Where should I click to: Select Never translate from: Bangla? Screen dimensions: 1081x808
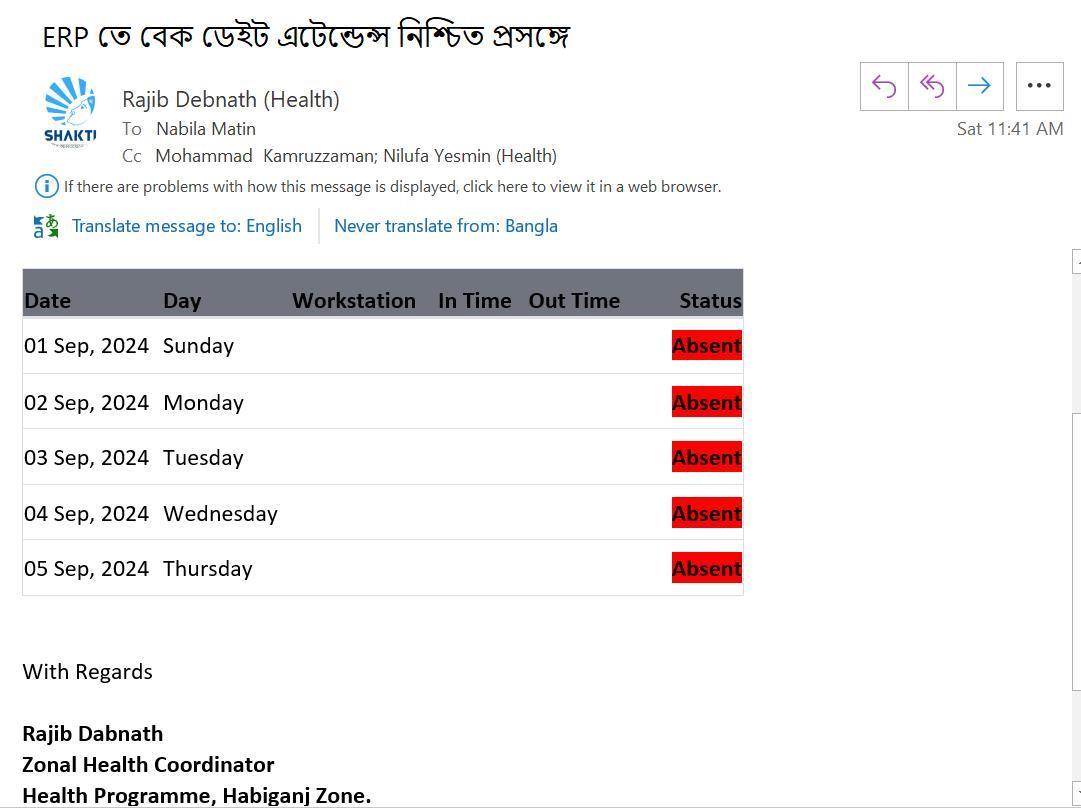(x=445, y=226)
